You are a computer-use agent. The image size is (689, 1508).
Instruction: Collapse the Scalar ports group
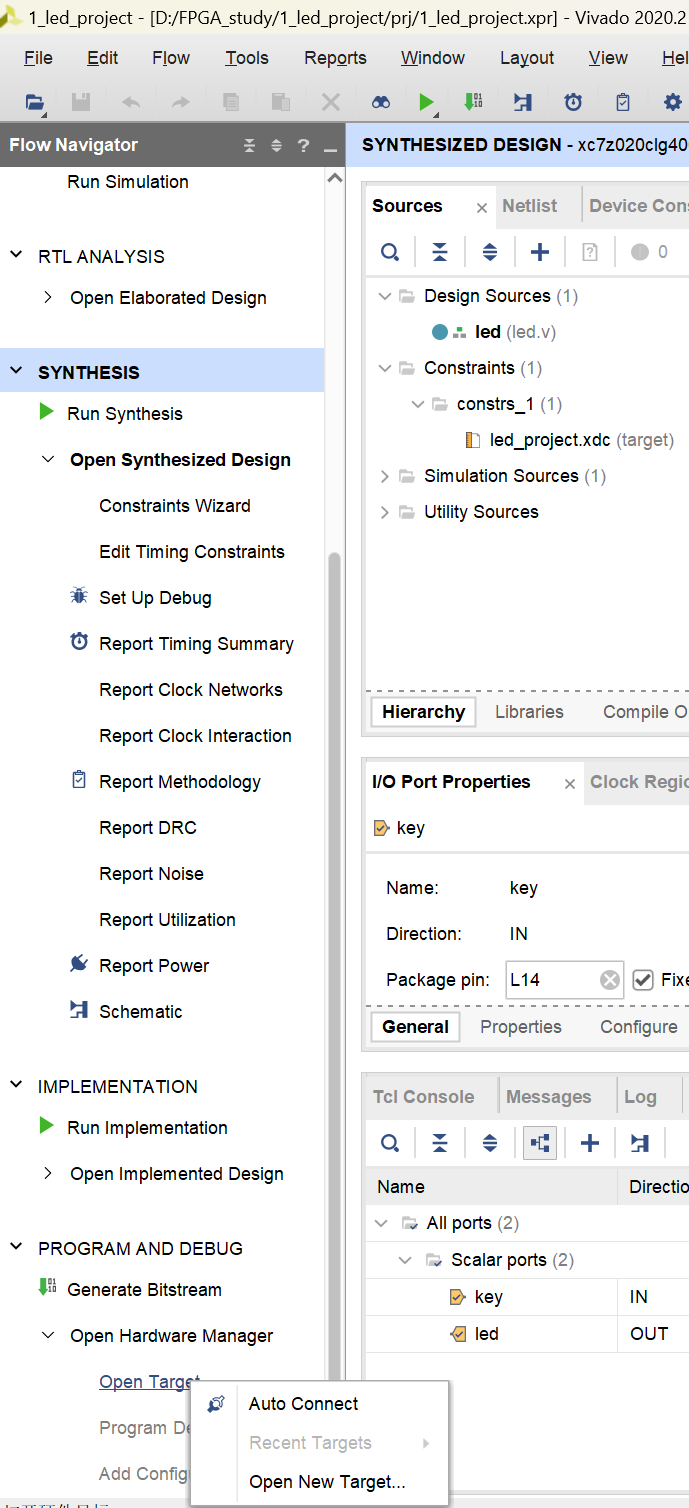point(406,1260)
